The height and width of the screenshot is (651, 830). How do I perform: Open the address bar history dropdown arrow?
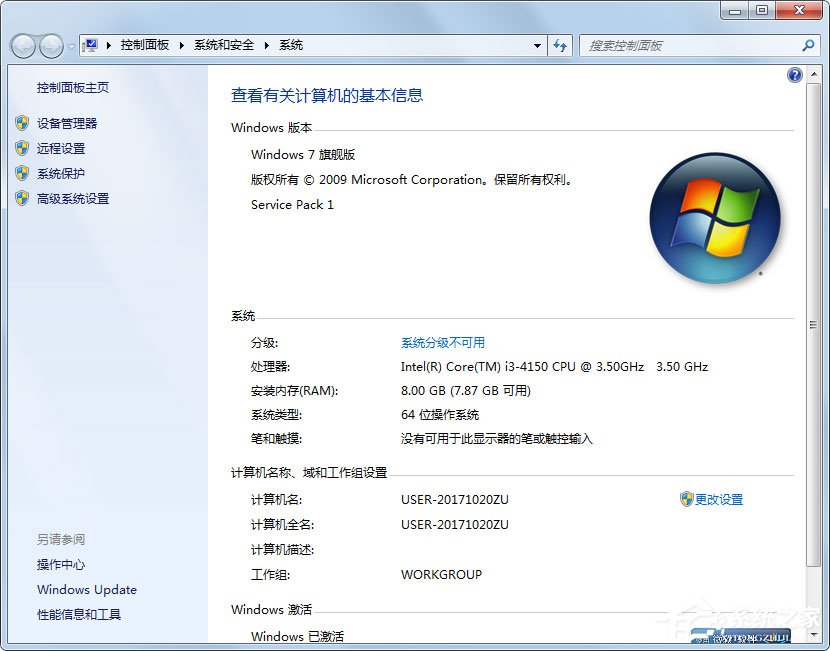pyautogui.click(x=536, y=45)
